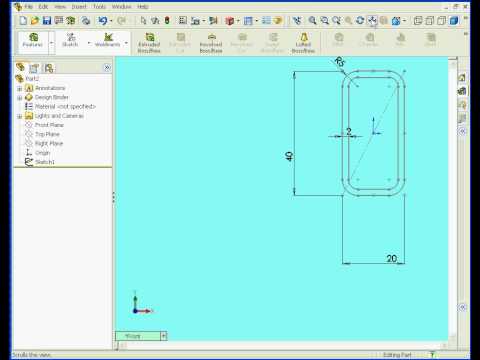Click the 20 width dimension

click(392, 258)
